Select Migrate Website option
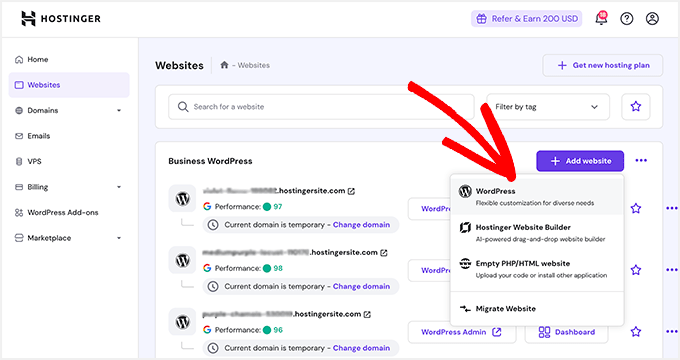680x360 pixels. (537, 309)
